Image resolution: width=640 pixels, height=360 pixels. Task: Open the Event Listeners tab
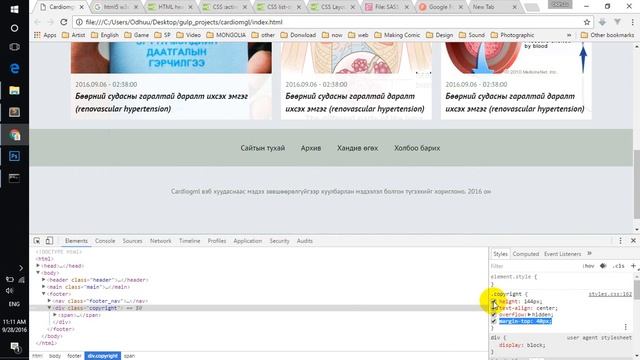pyautogui.click(x=562, y=254)
